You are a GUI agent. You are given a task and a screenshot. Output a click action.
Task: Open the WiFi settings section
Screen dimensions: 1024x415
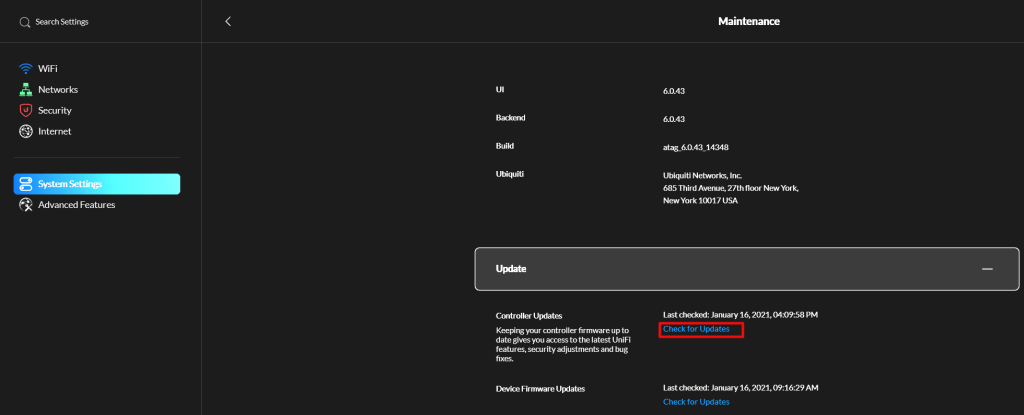point(50,68)
